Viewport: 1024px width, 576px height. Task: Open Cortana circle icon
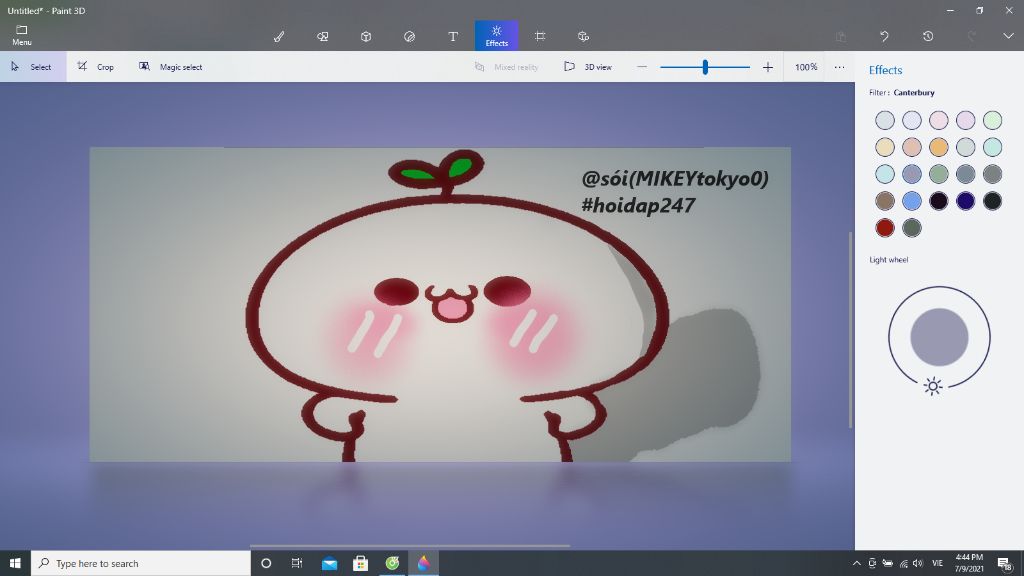[266, 563]
